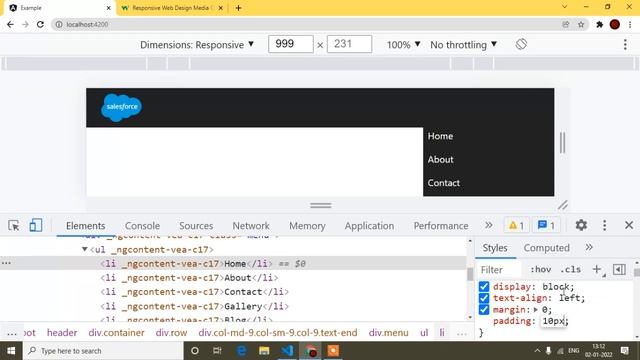Expand breadcrumb trail right ellipsis
The width and height of the screenshot is (640, 360).
(462, 333)
